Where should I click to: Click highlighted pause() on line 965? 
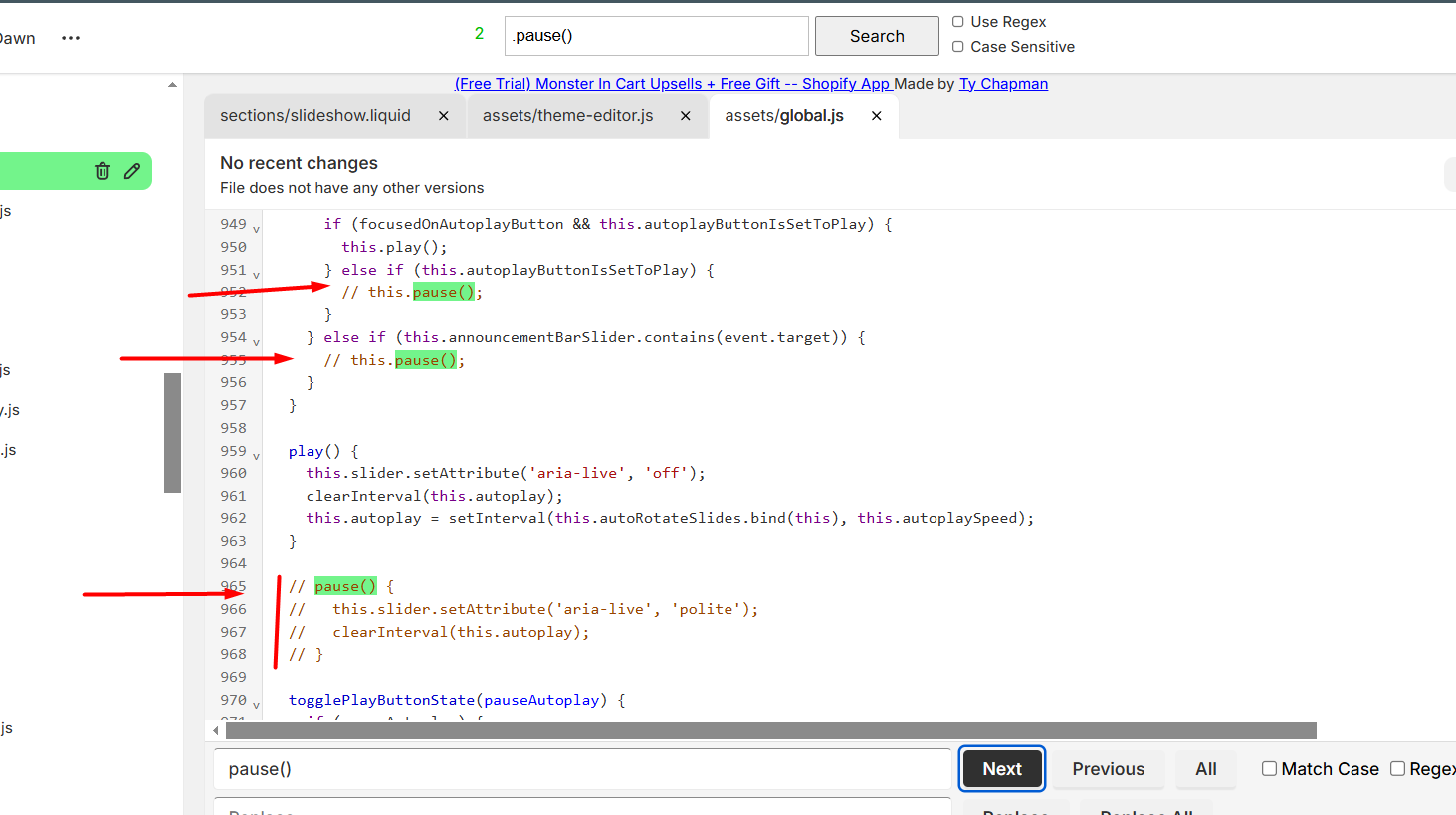click(345, 586)
